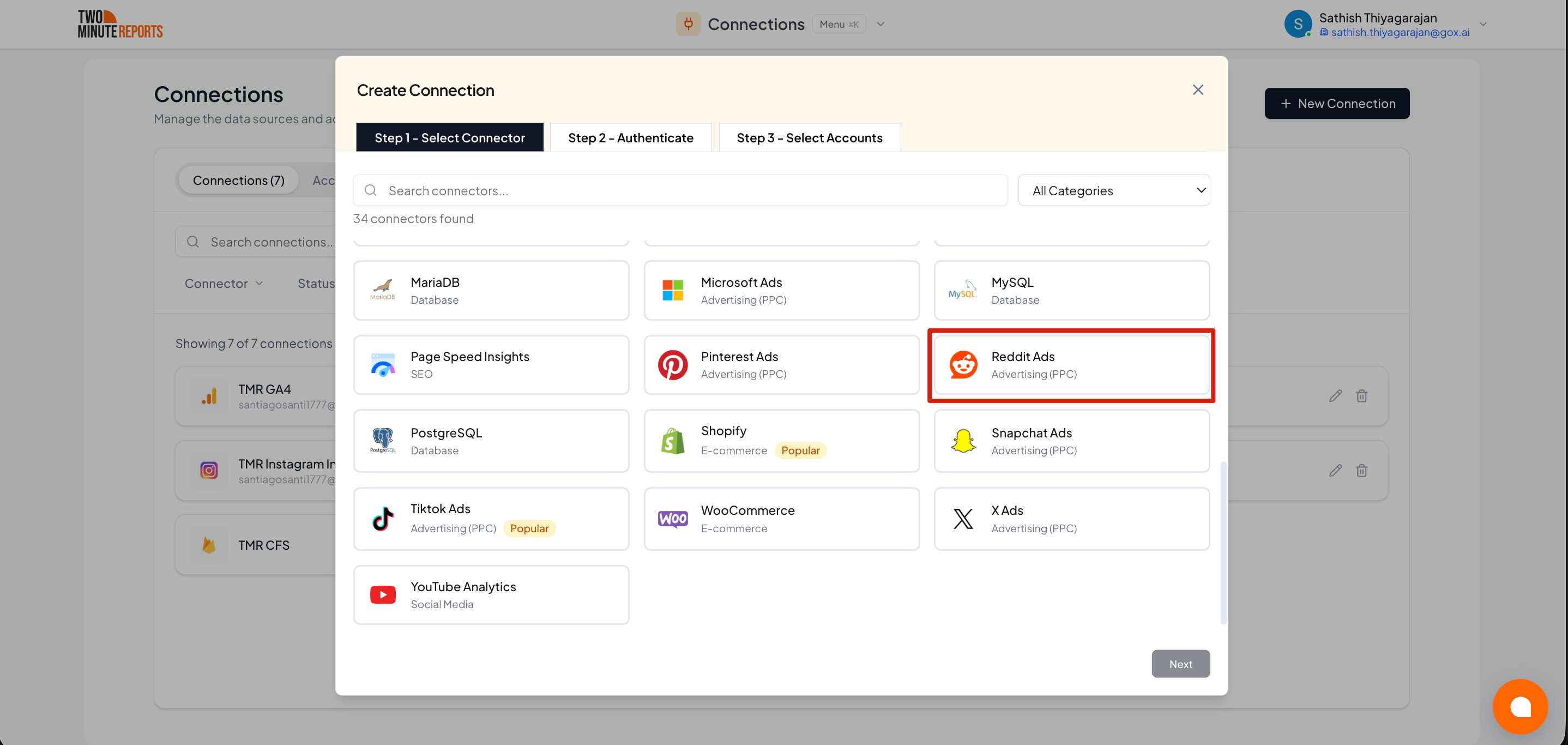Click the New Connection button
This screenshot has height=745, width=1568.
point(1337,104)
